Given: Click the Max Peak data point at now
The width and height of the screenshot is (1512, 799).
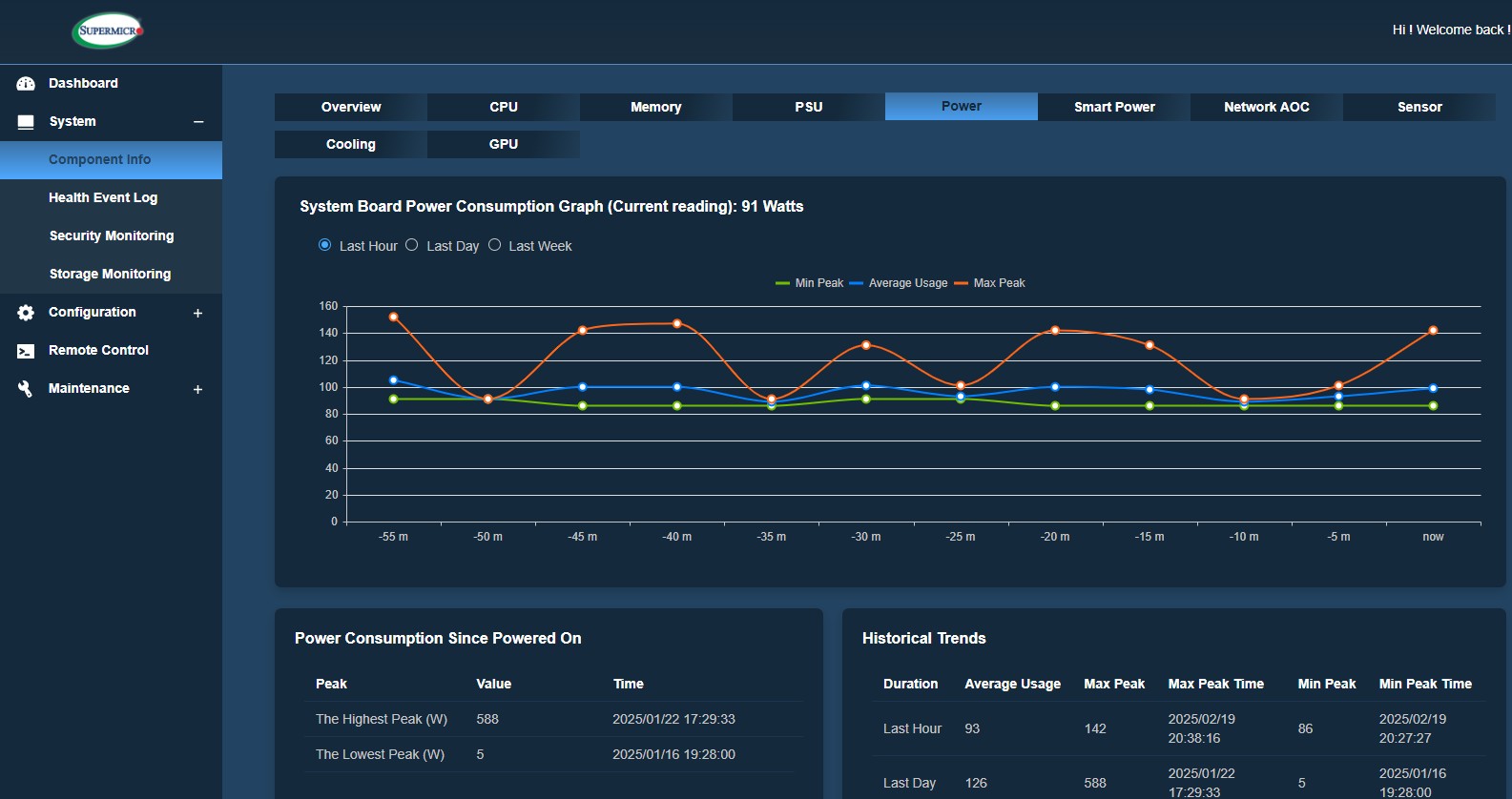Looking at the screenshot, I should 1433,330.
